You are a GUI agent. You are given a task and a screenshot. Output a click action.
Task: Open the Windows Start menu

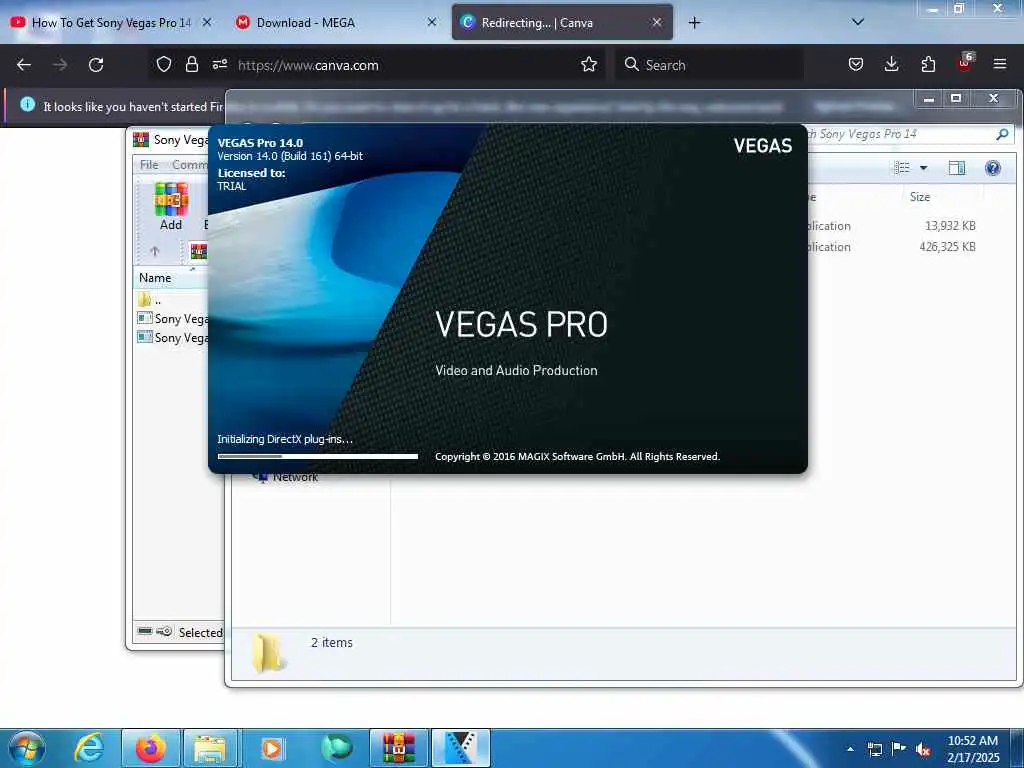27,748
